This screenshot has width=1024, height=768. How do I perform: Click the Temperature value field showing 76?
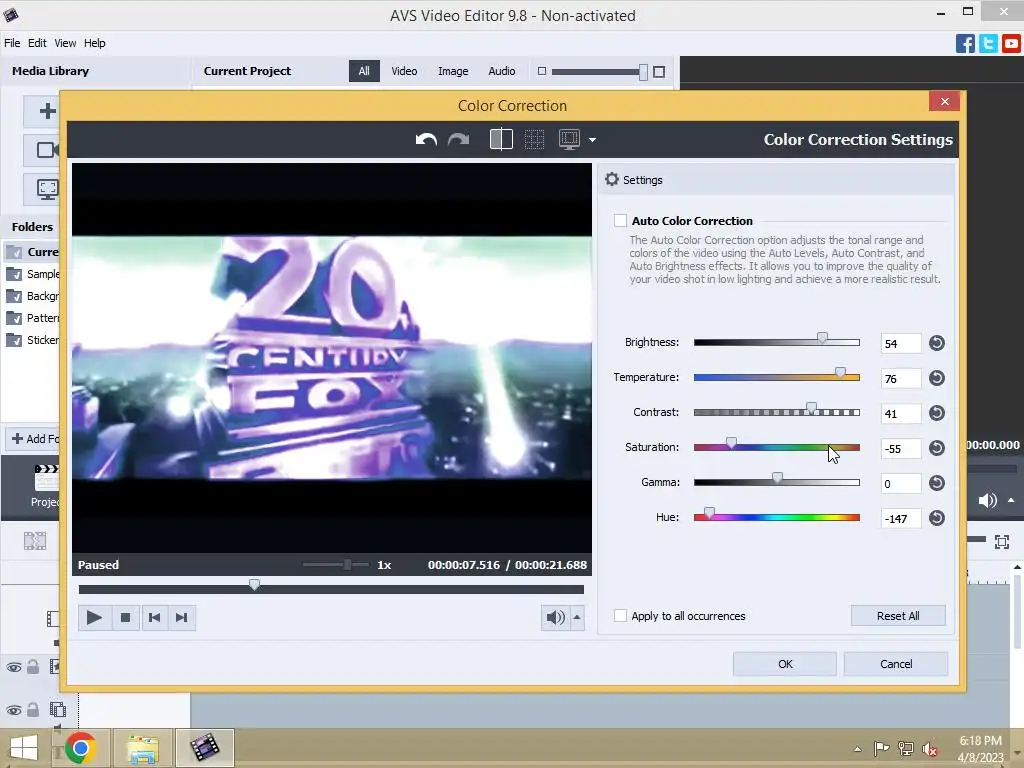click(x=901, y=379)
